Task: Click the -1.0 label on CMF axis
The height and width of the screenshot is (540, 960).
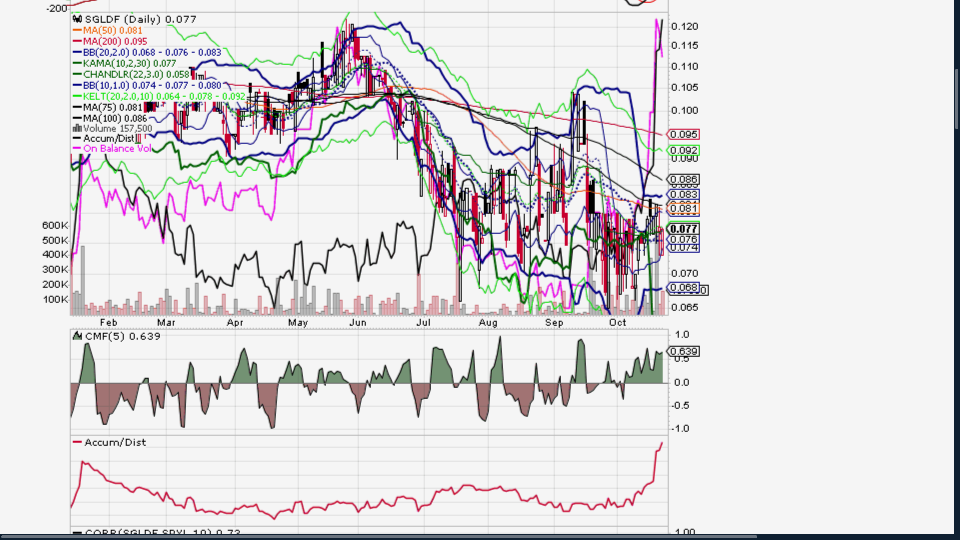Action: point(681,429)
